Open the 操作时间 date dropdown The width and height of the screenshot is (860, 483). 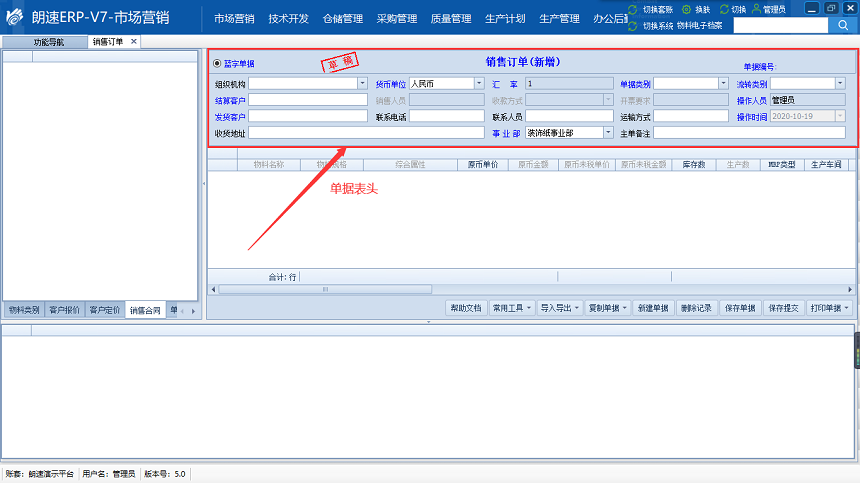coord(840,116)
